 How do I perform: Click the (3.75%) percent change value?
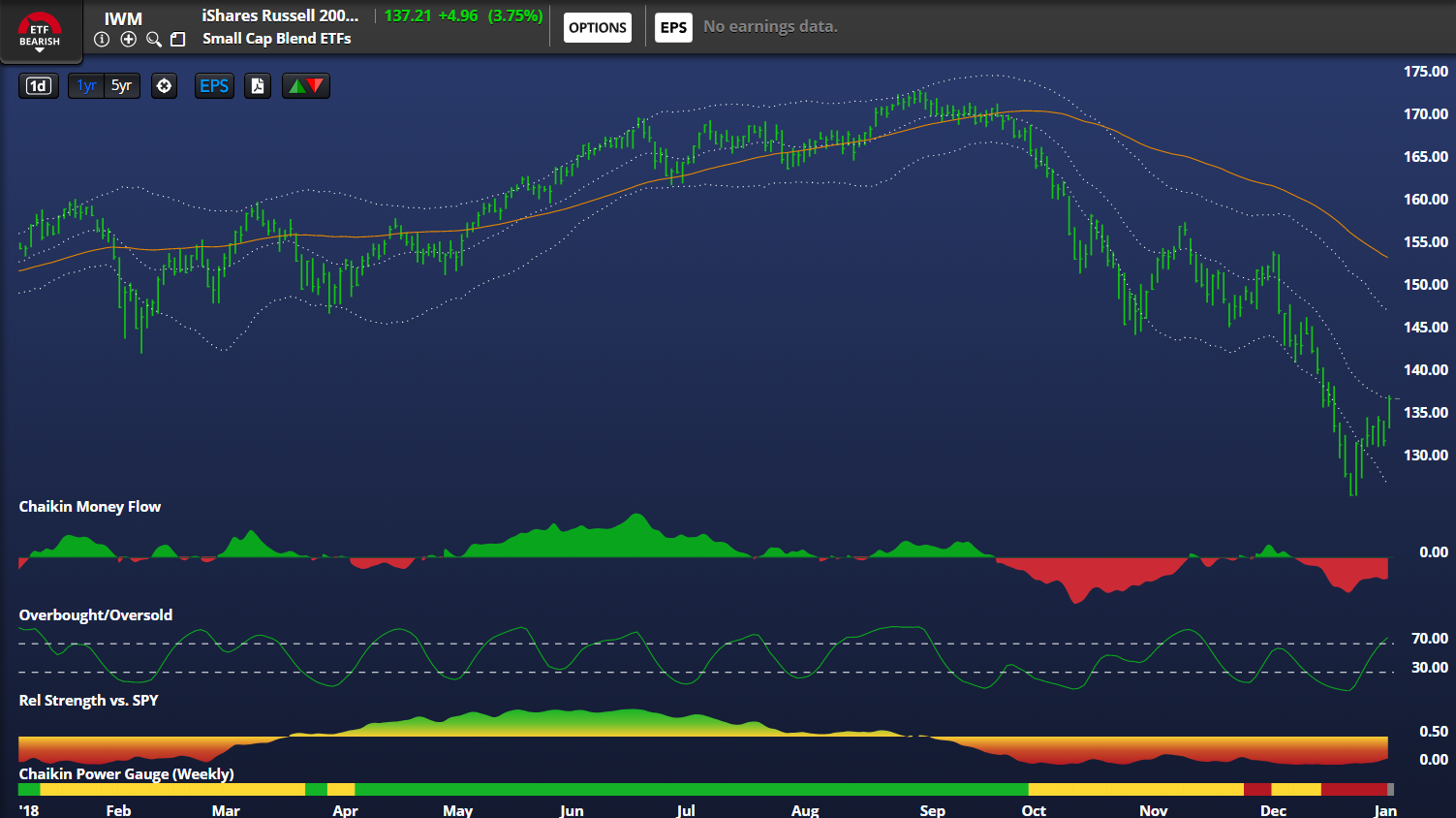click(x=515, y=16)
